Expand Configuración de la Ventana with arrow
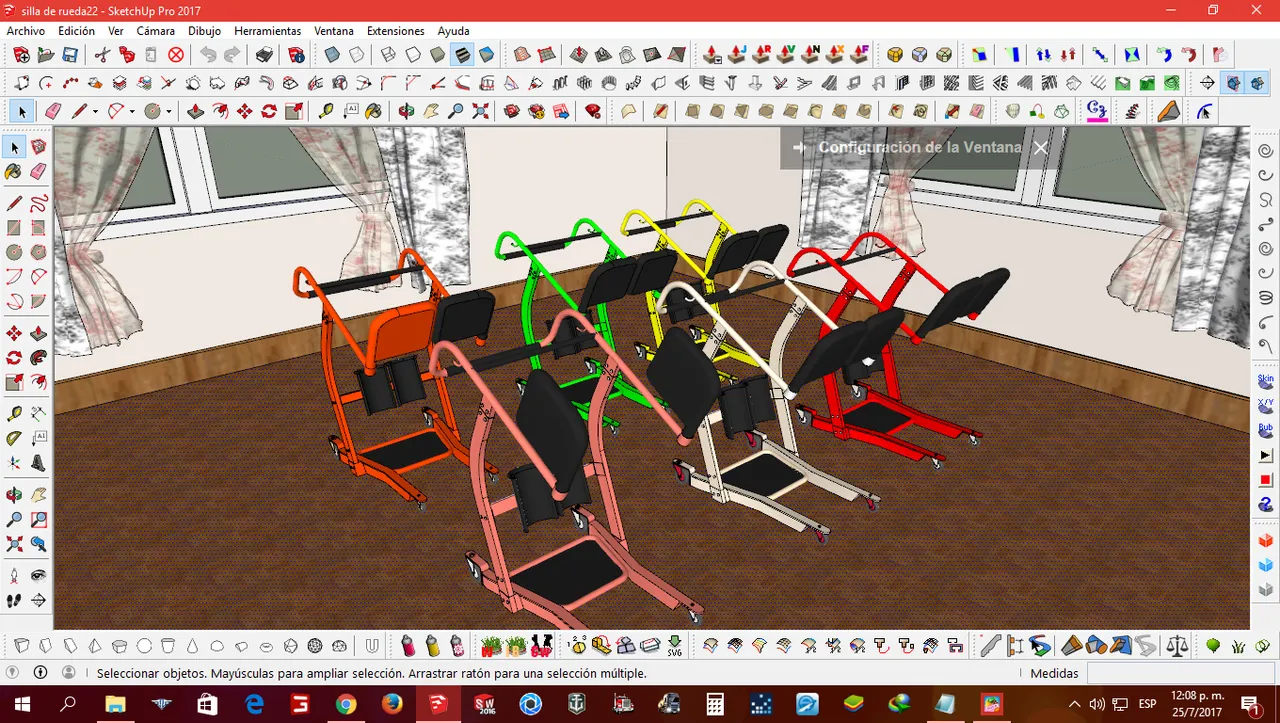1280x723 pixels. (798, 148)
